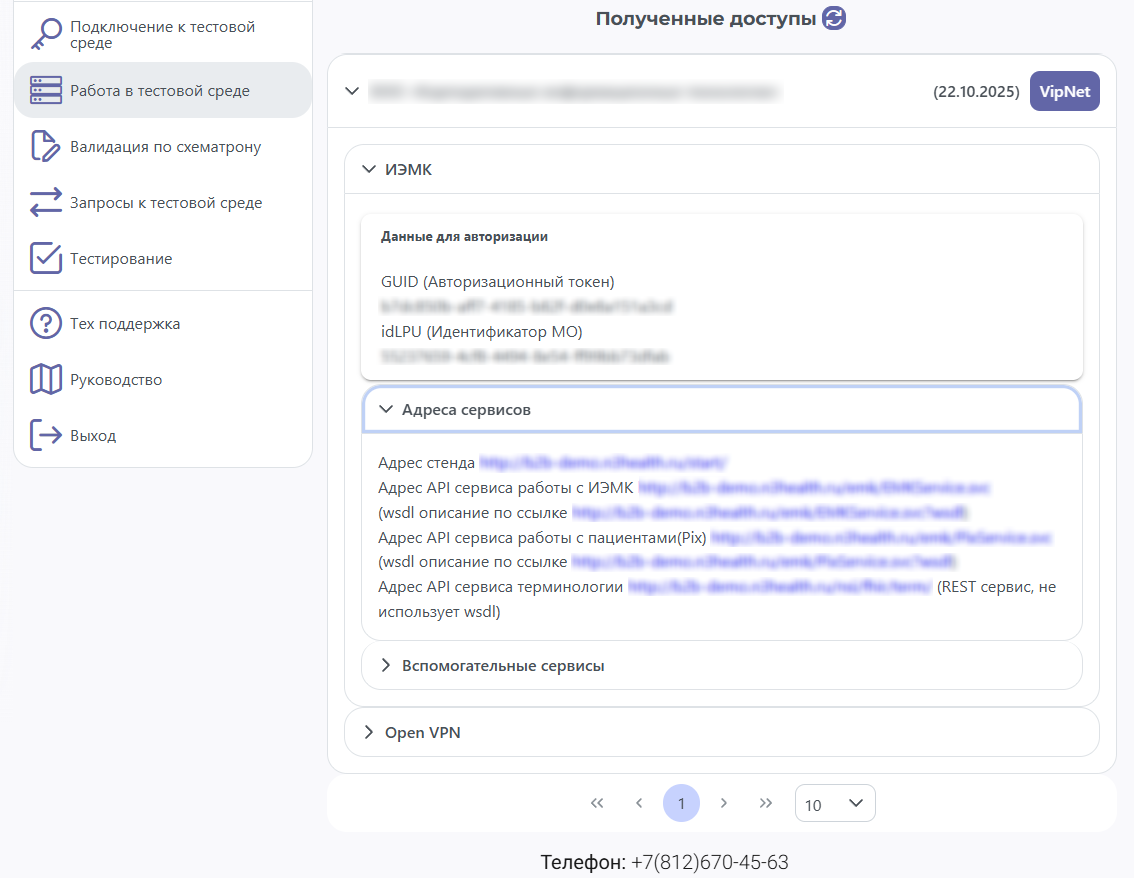Screen dimensions: 1134x878
Task: Open wsdl description link for Pix service
Action: point(764,562)
